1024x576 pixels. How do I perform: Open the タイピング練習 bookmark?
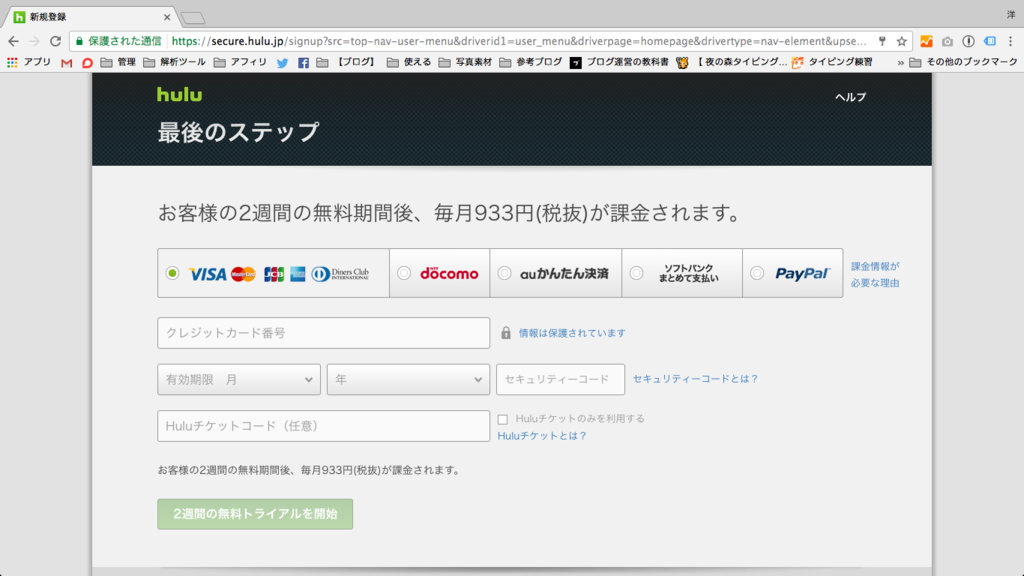(832, 62)
